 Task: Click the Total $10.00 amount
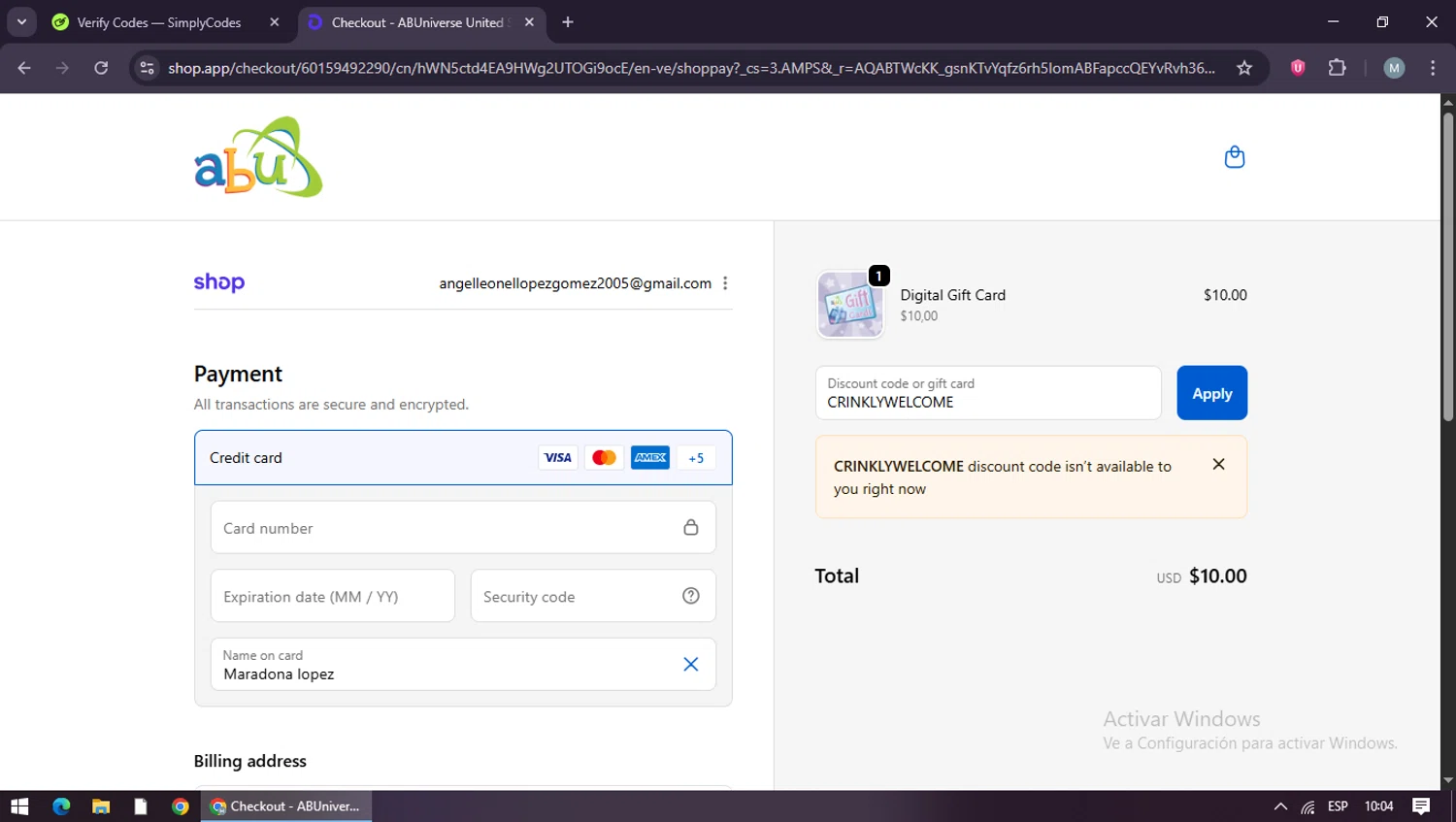[x=1217, y=576]
